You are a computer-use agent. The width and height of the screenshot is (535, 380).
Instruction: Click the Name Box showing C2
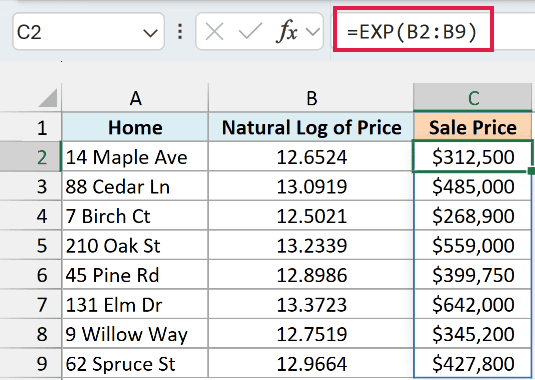(88, 32)
